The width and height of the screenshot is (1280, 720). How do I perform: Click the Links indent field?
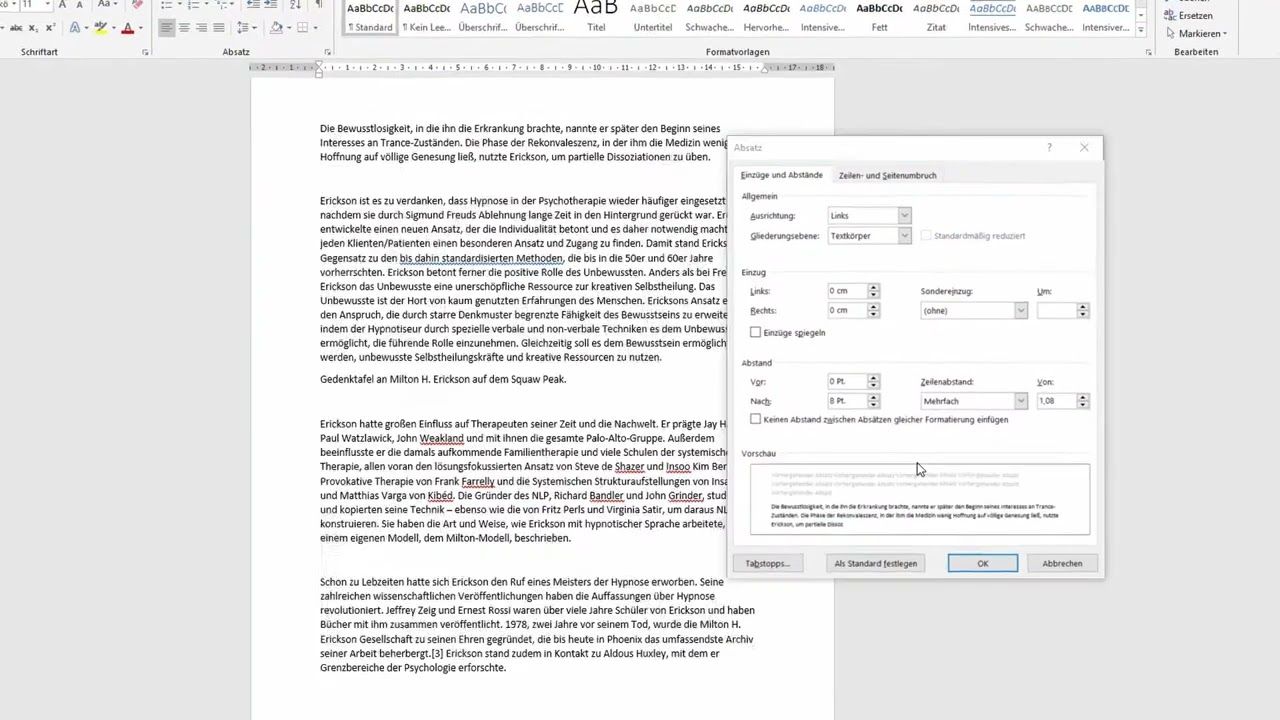[x=846, y=291]
